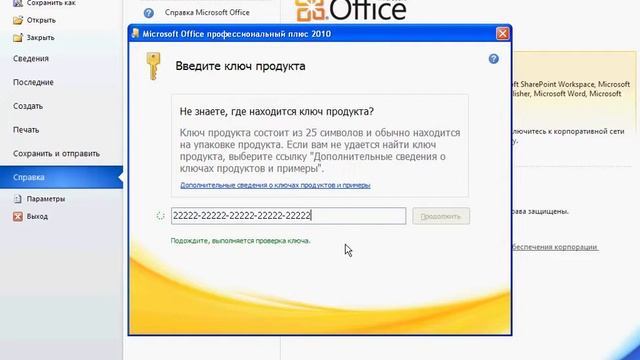Choose Сохранить как menu entry
Screen dimensions: 640x360
[51, 3]
